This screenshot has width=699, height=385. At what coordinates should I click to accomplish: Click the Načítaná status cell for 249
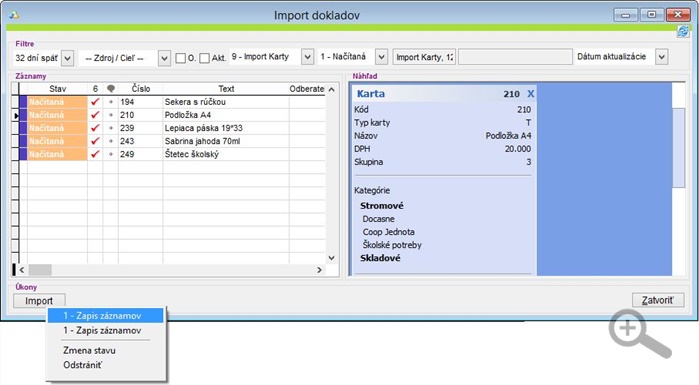pos(57,154)
